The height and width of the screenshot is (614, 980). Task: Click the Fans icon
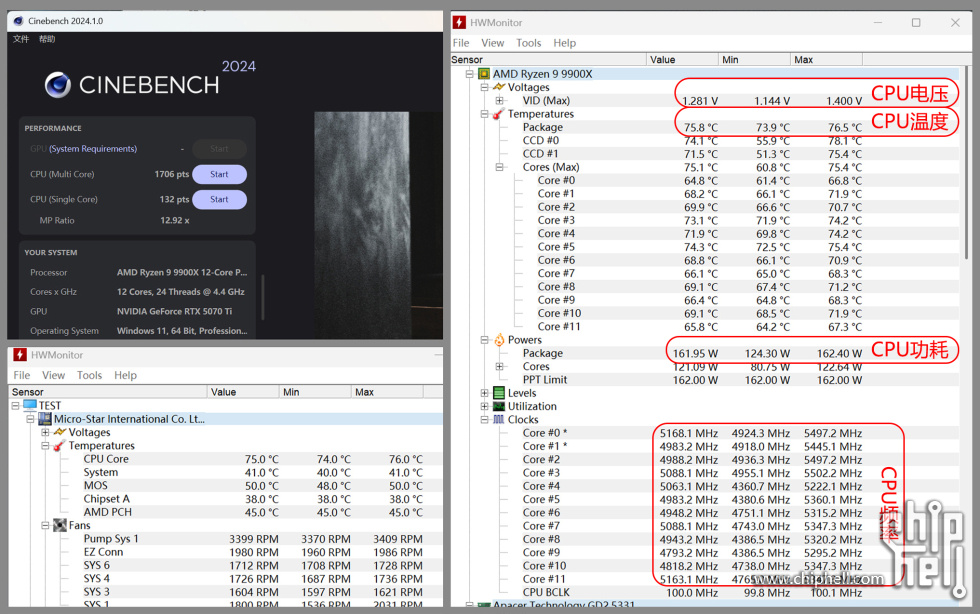click(59, 525)
